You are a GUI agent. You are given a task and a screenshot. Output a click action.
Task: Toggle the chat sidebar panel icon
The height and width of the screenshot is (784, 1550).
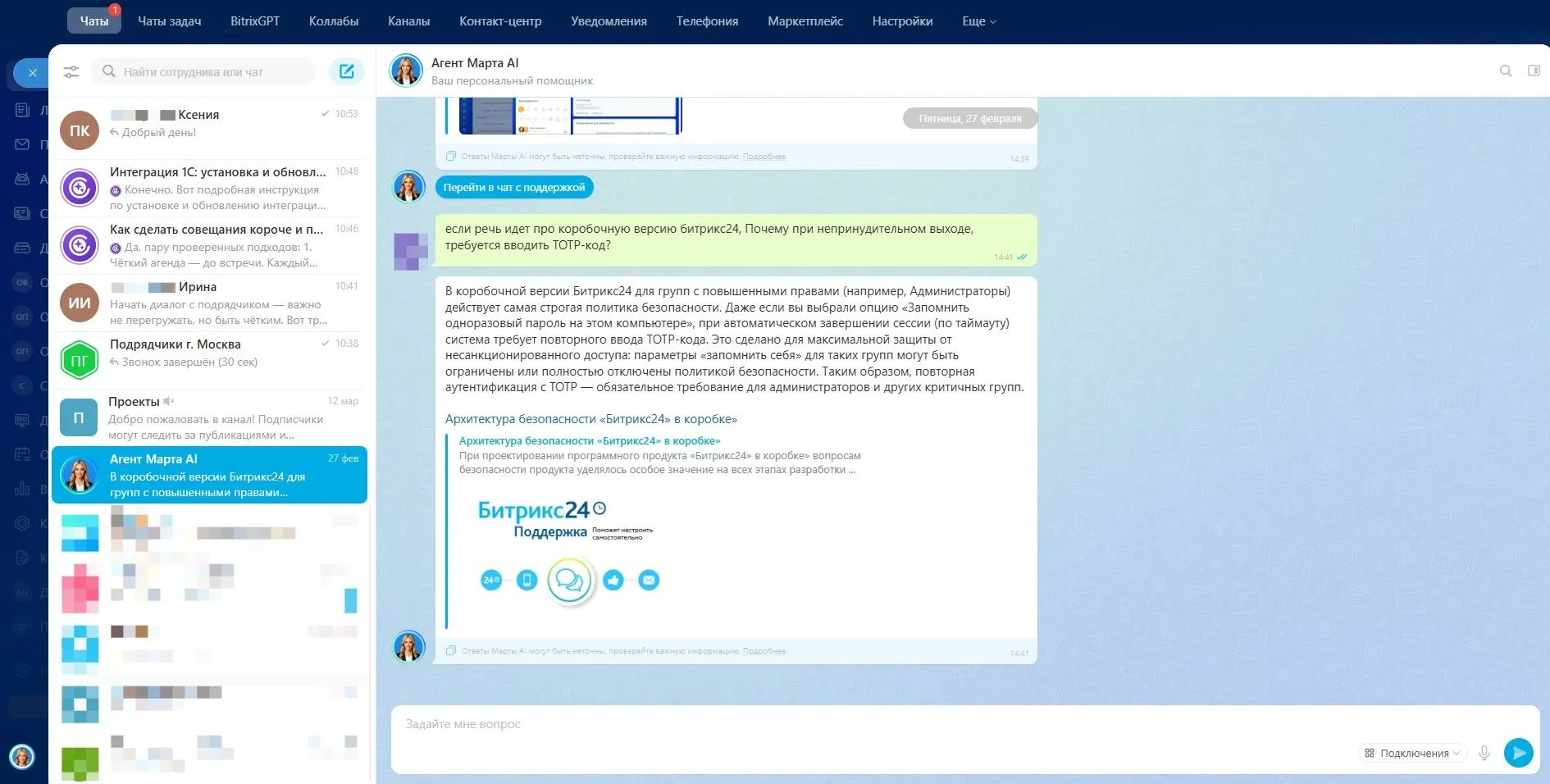[1533, 71]
